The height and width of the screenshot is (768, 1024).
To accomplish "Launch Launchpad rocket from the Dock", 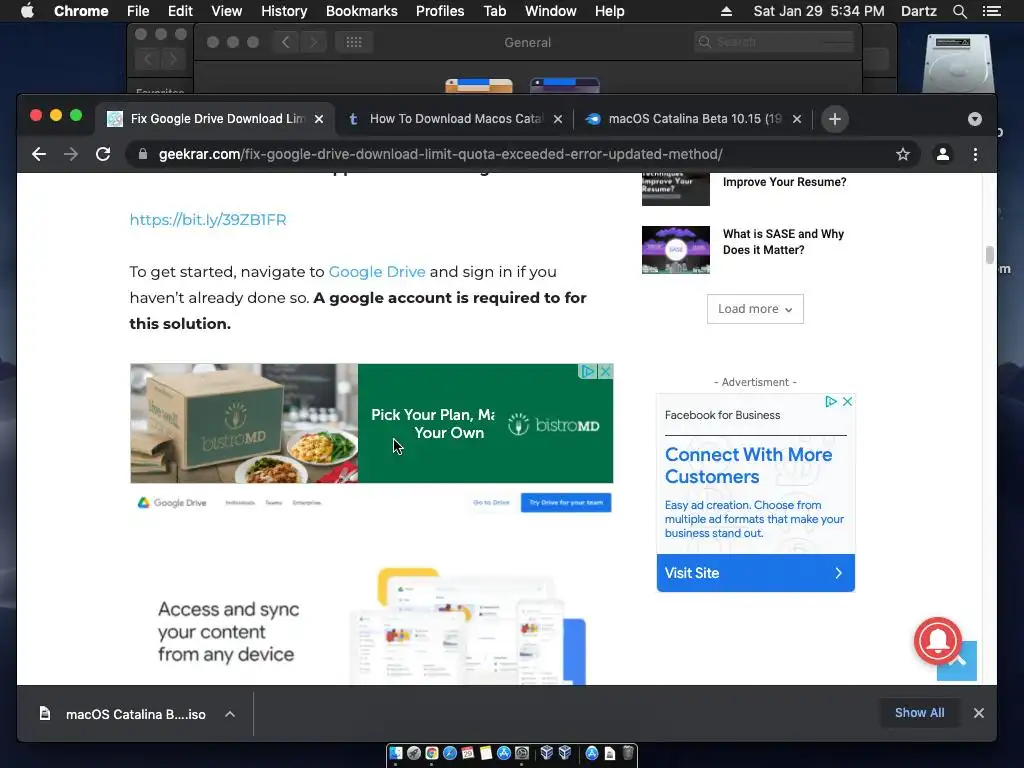I will click(414, 753).
